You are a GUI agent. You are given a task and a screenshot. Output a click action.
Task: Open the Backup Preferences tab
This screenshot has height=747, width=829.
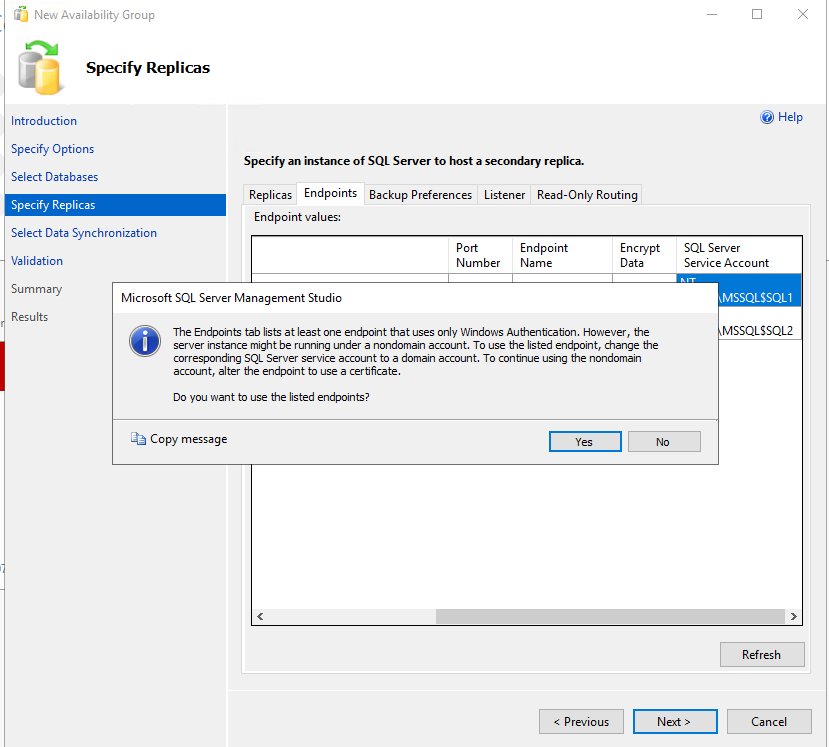(x=420, y=195)
